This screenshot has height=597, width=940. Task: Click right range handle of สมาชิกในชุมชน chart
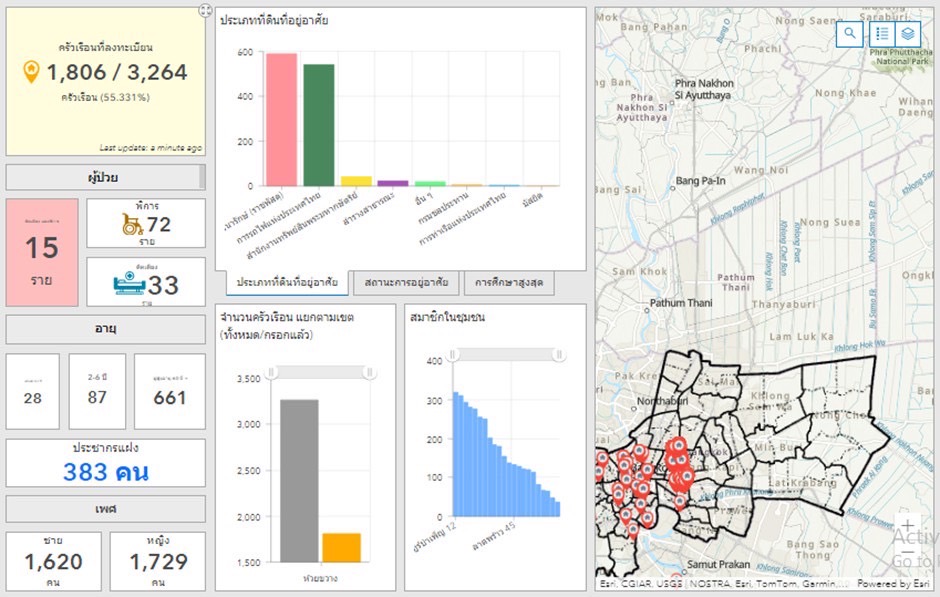point(558,355)
